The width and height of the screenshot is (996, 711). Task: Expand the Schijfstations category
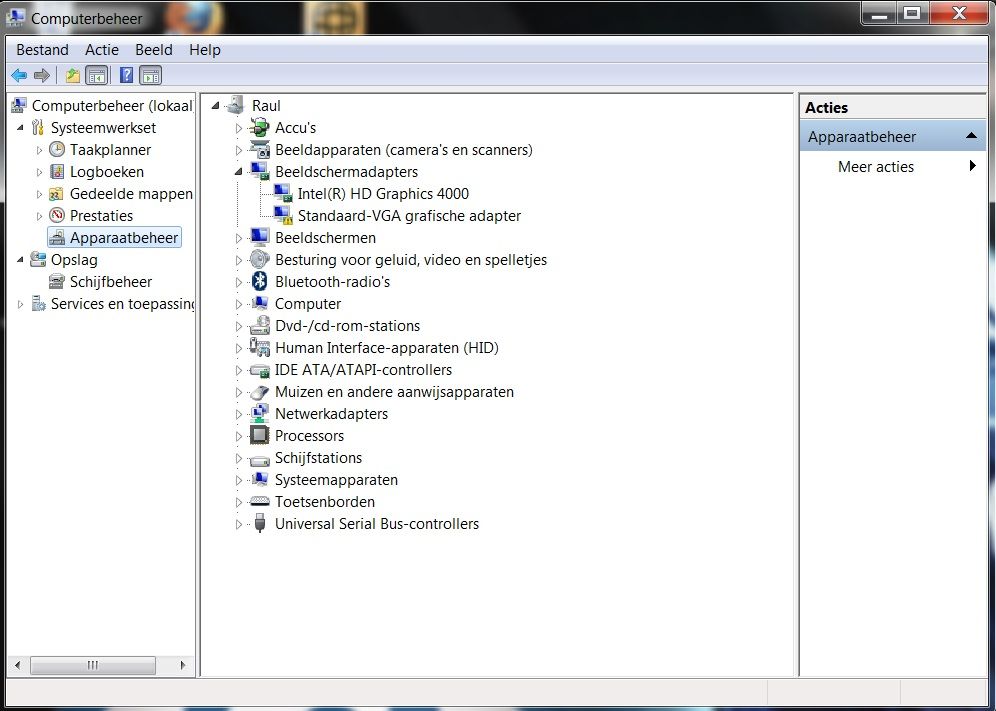point(238,459)
